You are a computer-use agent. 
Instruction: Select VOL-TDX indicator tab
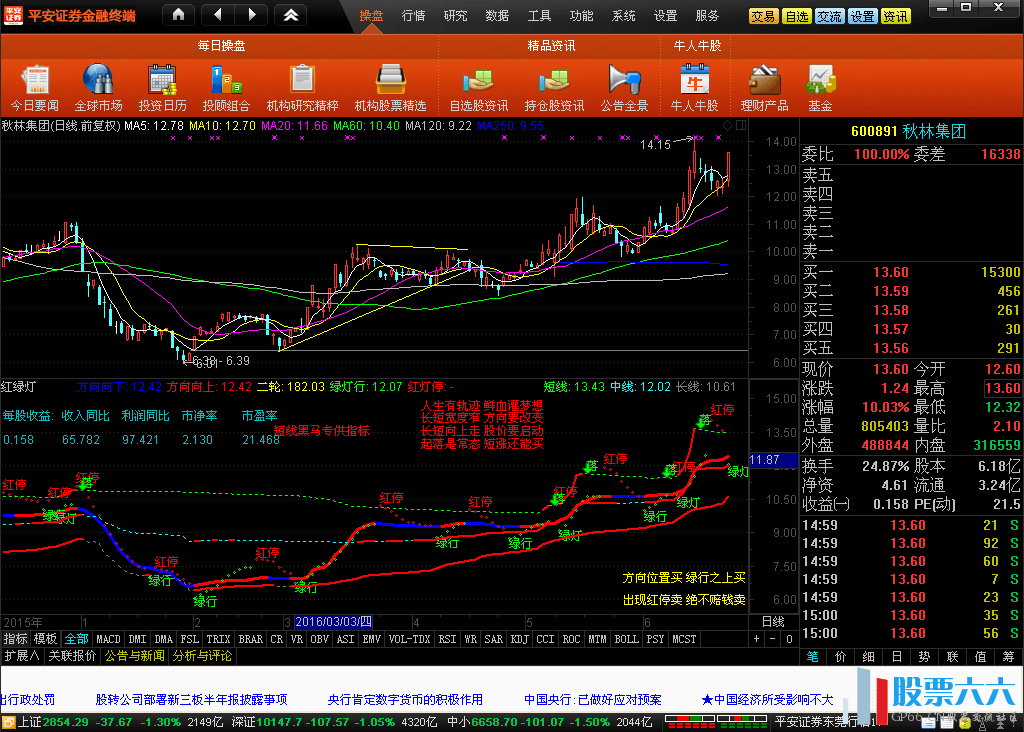pyautogui.click(x=409, y=639)
